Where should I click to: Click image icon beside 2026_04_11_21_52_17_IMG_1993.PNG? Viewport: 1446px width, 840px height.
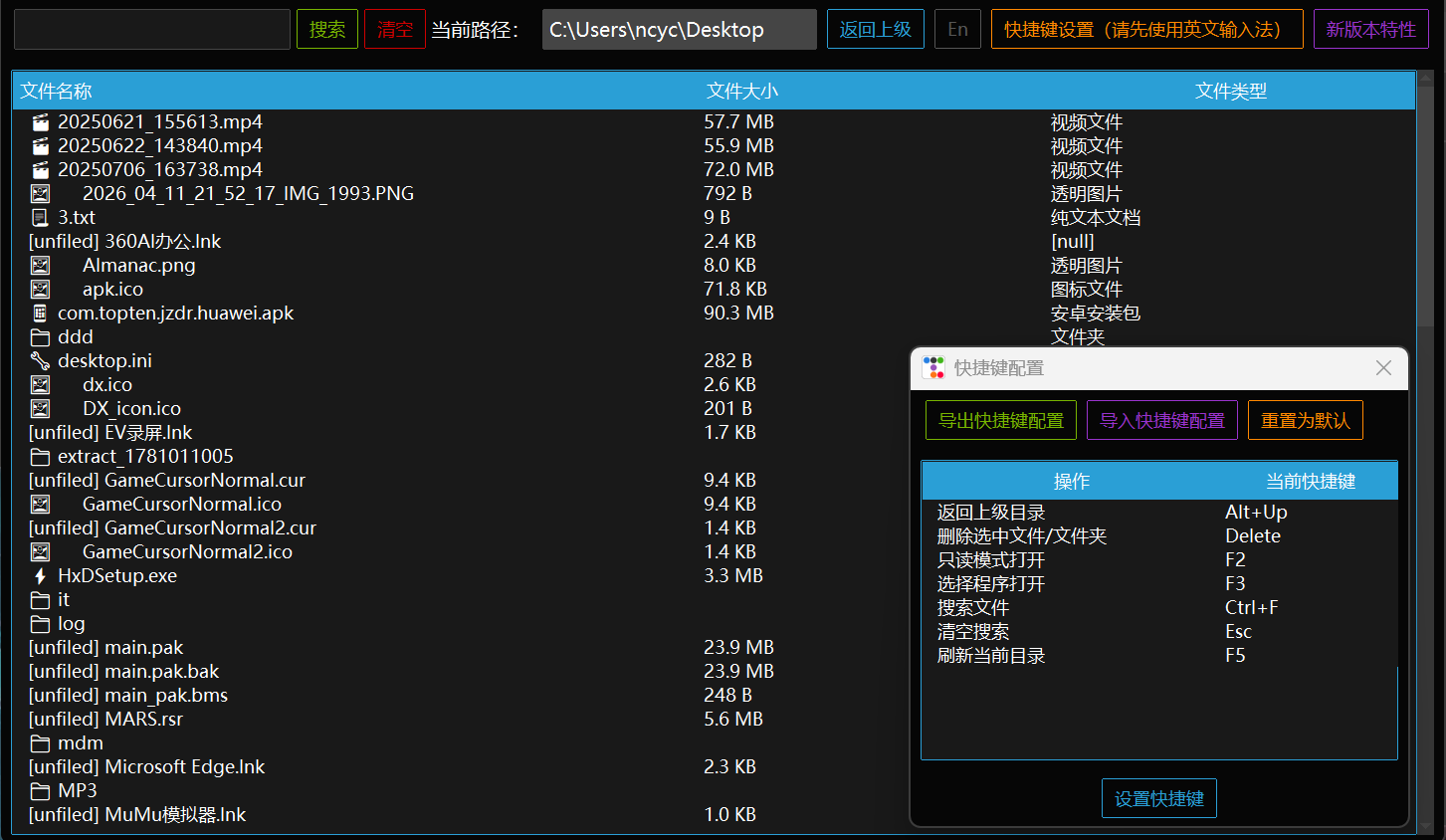point(40,194)
